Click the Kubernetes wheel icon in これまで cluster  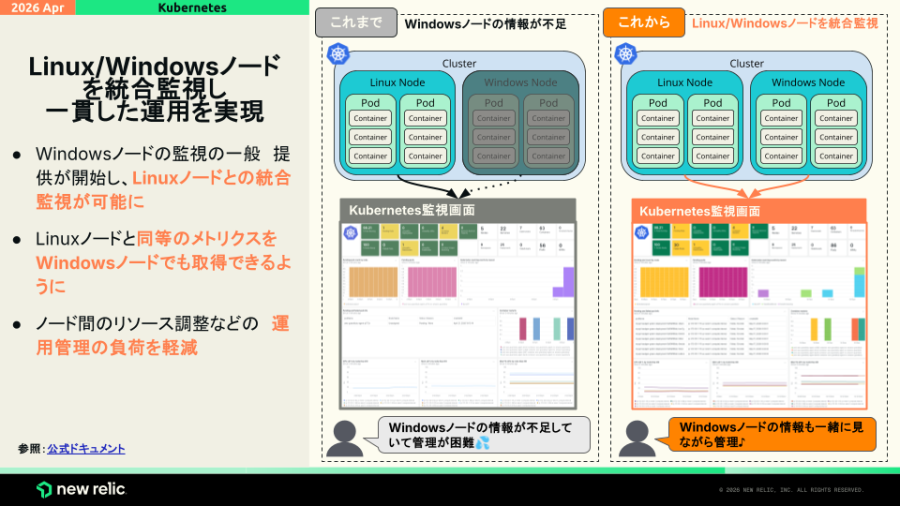(x=338, y=54)
